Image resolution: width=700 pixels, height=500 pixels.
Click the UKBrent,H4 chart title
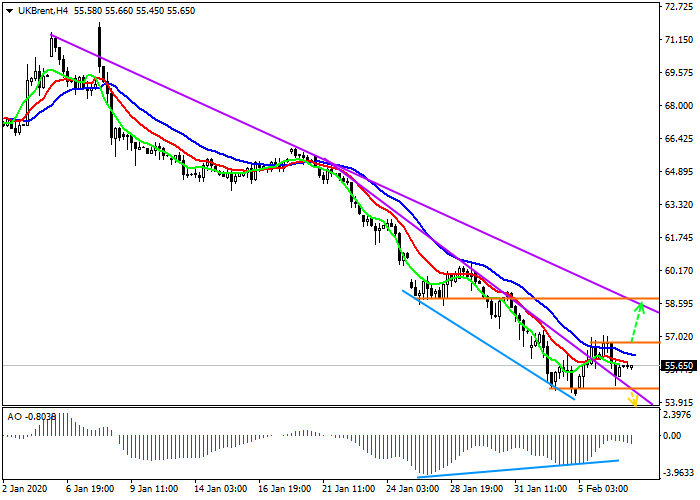[x=42, y=9]
